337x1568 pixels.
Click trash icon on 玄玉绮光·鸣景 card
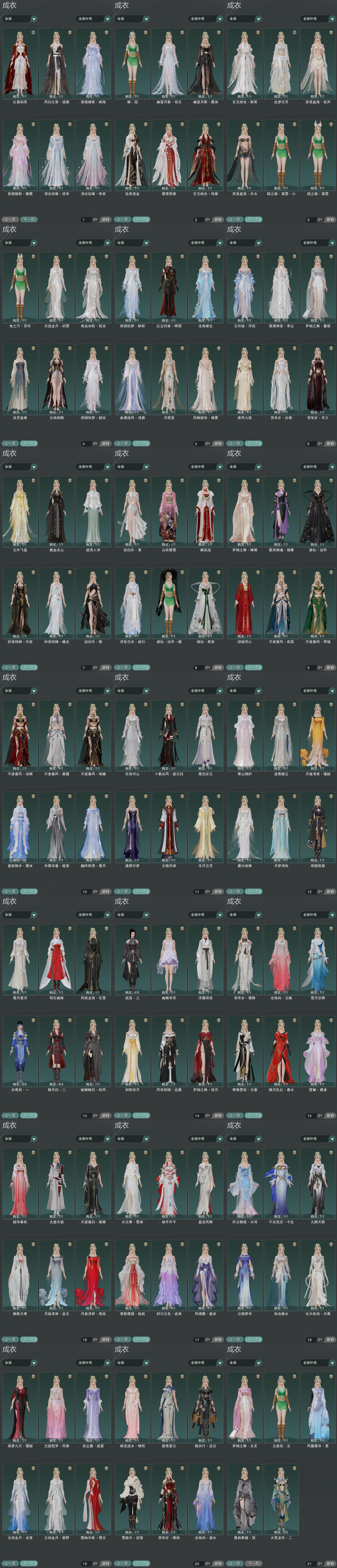coord(219,124)
